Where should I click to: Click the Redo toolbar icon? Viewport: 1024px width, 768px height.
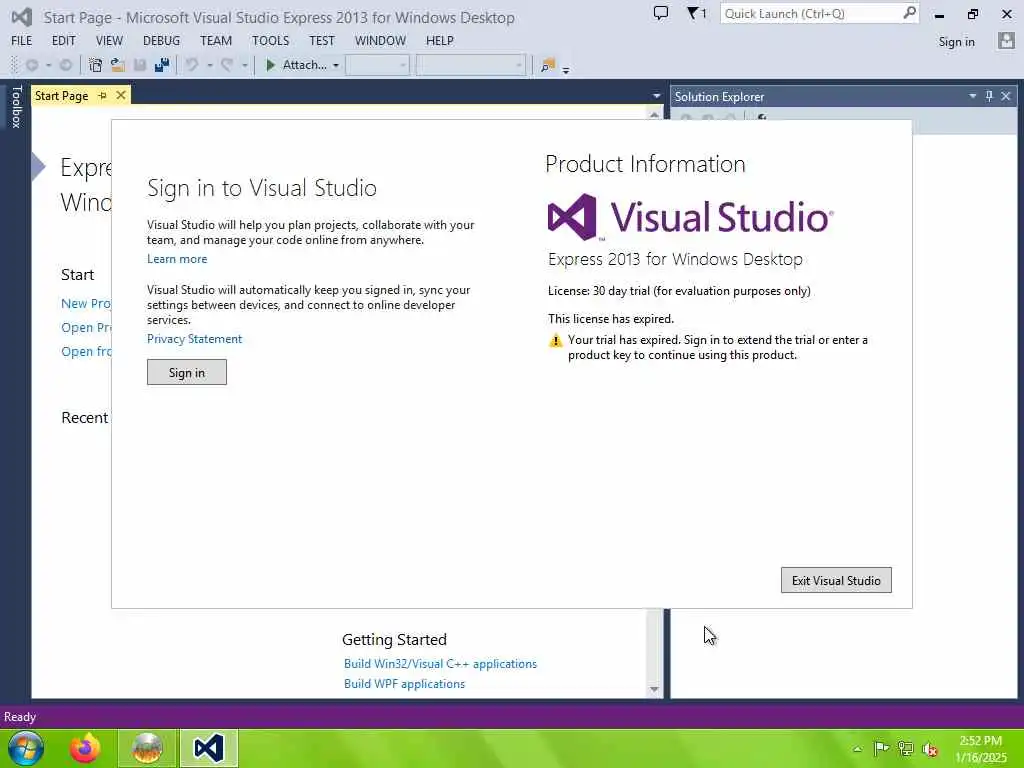pyautogui.click(x=227, y=65)
